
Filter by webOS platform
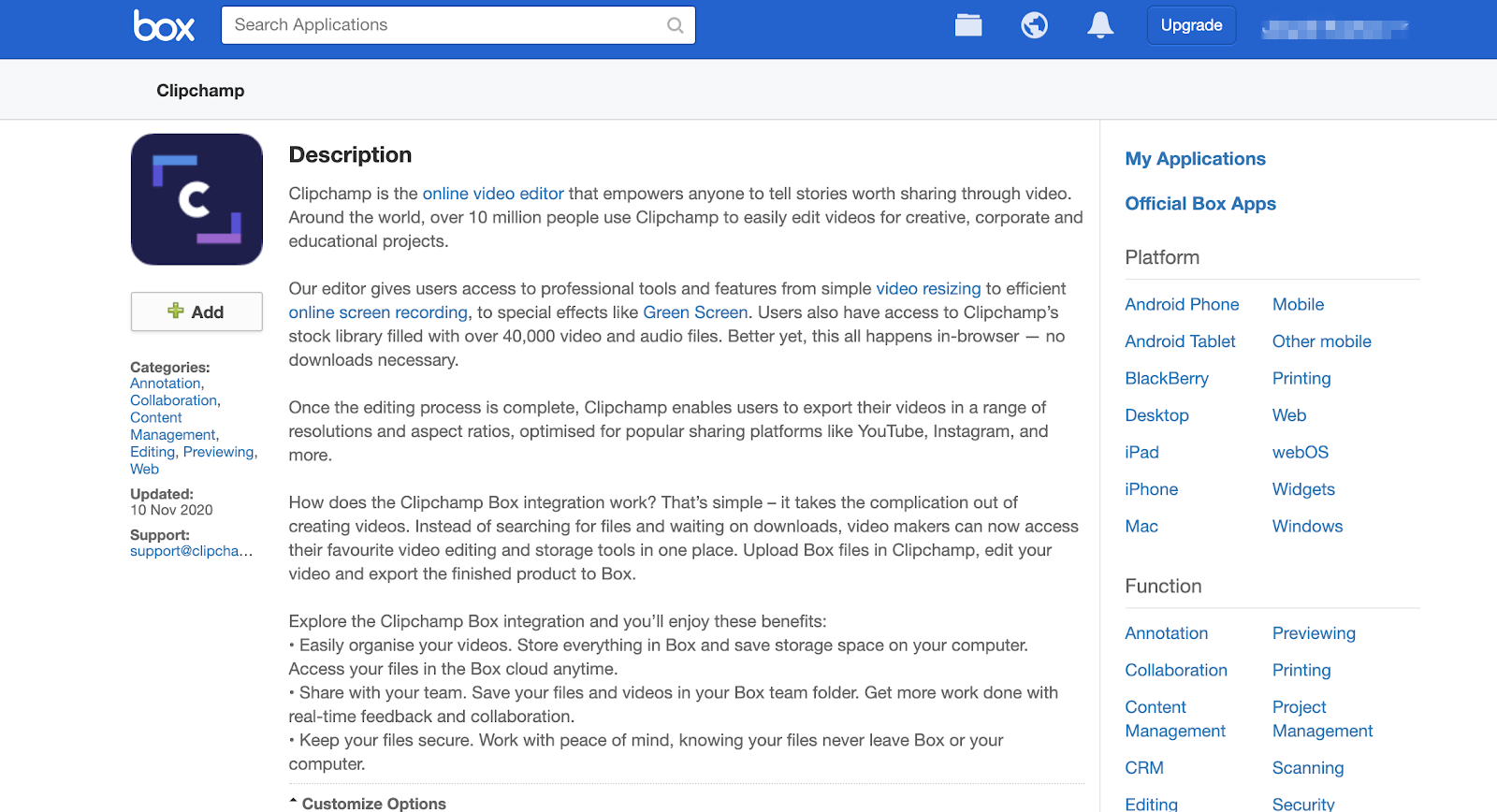(x=1301, y=452)
